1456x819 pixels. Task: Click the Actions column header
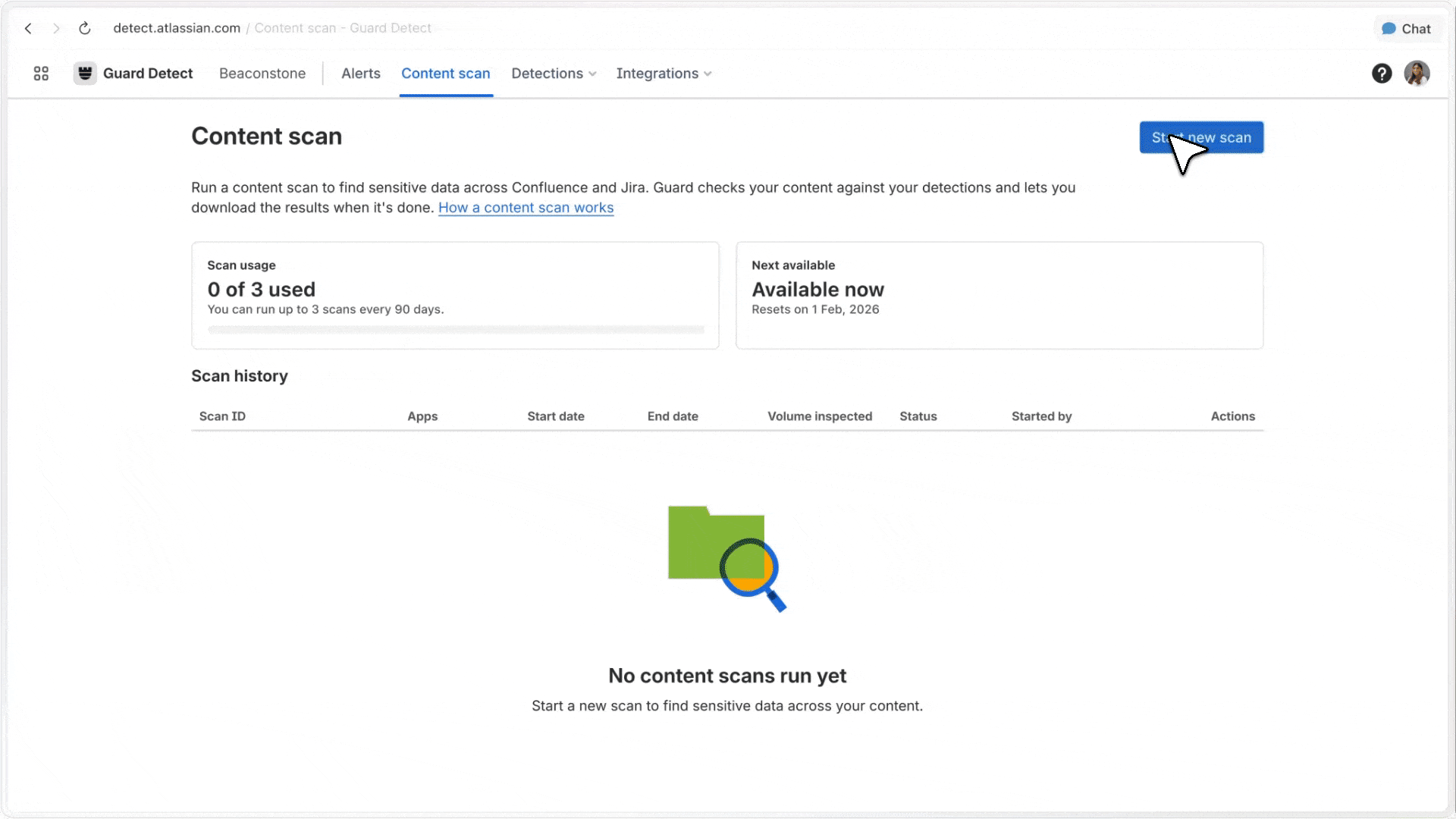pyautogui.click(x=1232, y=416)
